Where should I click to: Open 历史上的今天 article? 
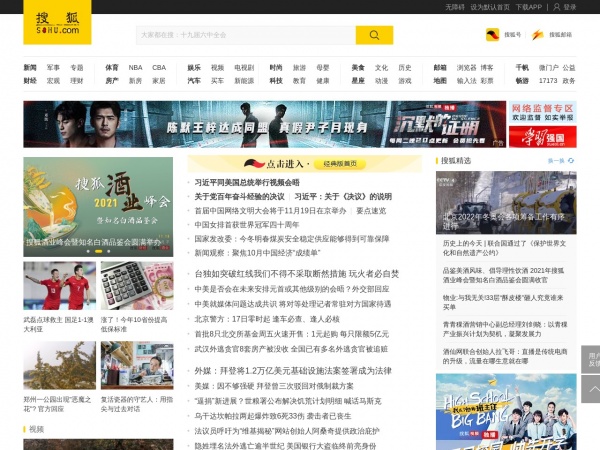click(504, 248)
